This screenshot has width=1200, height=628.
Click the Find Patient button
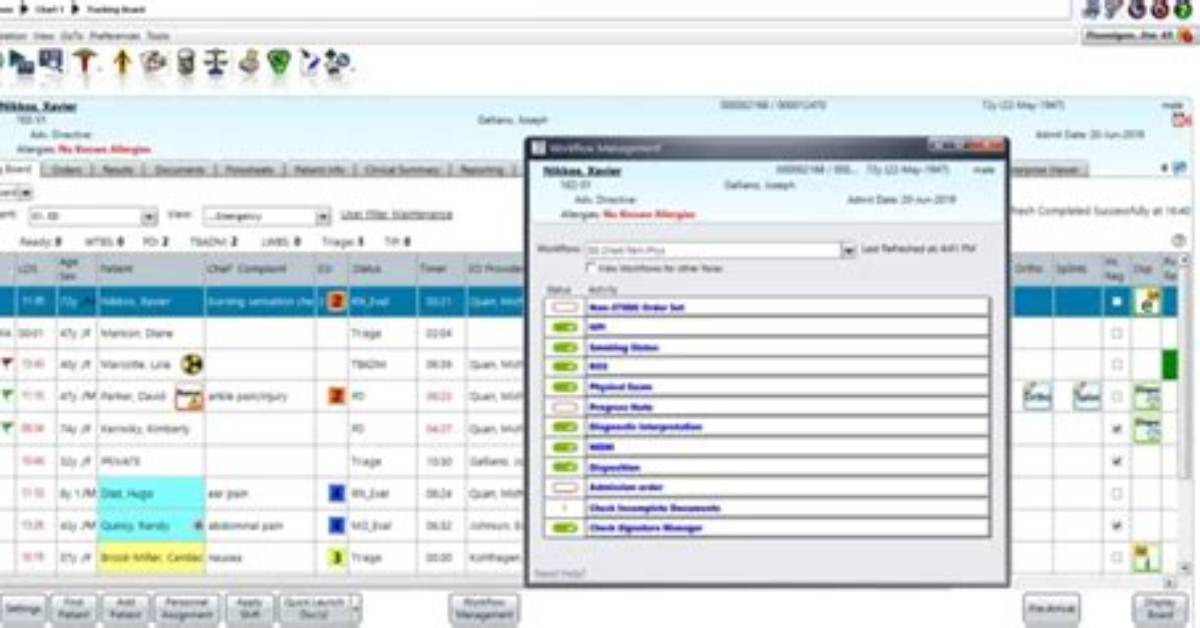click(x=73, y=609)
